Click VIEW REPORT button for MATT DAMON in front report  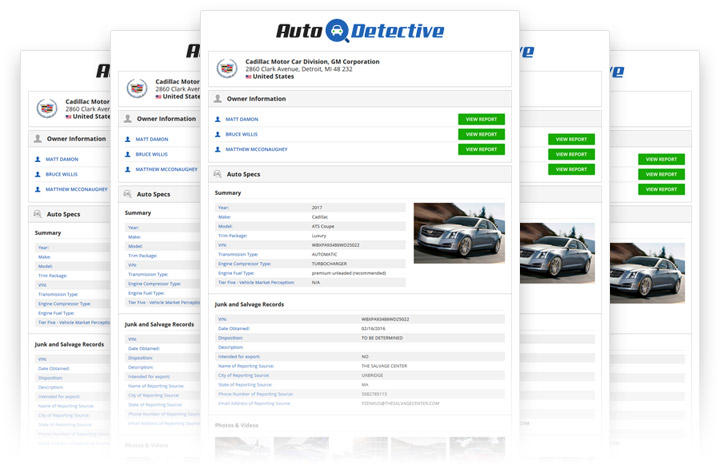click(x=481, y=119)
